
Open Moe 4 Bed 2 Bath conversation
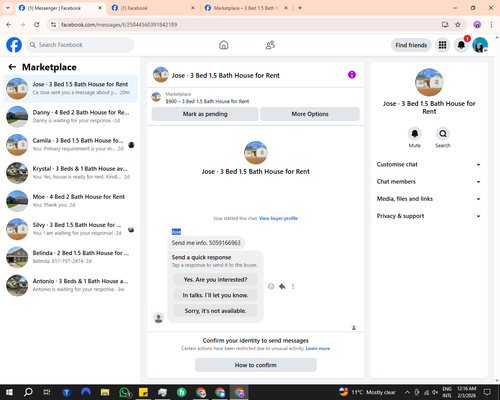[x=70, y=201]
